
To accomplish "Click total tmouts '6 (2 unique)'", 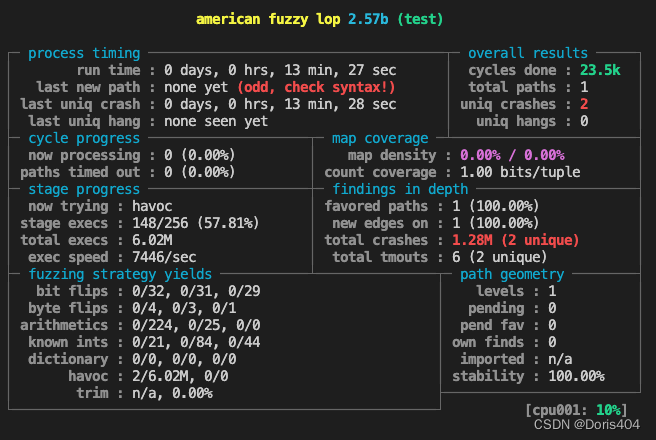I will [x=500, y=257].
